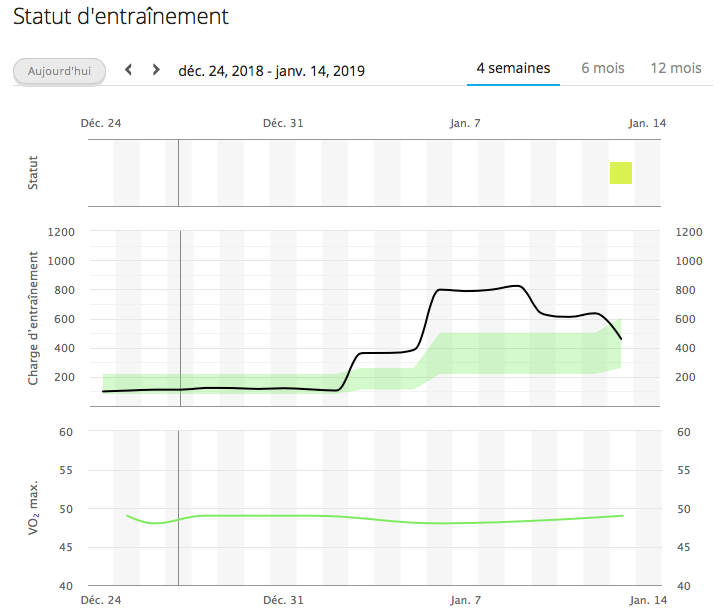
Task: Click the Jan. 7 label above Statut chart
Action: pos(465,123)
